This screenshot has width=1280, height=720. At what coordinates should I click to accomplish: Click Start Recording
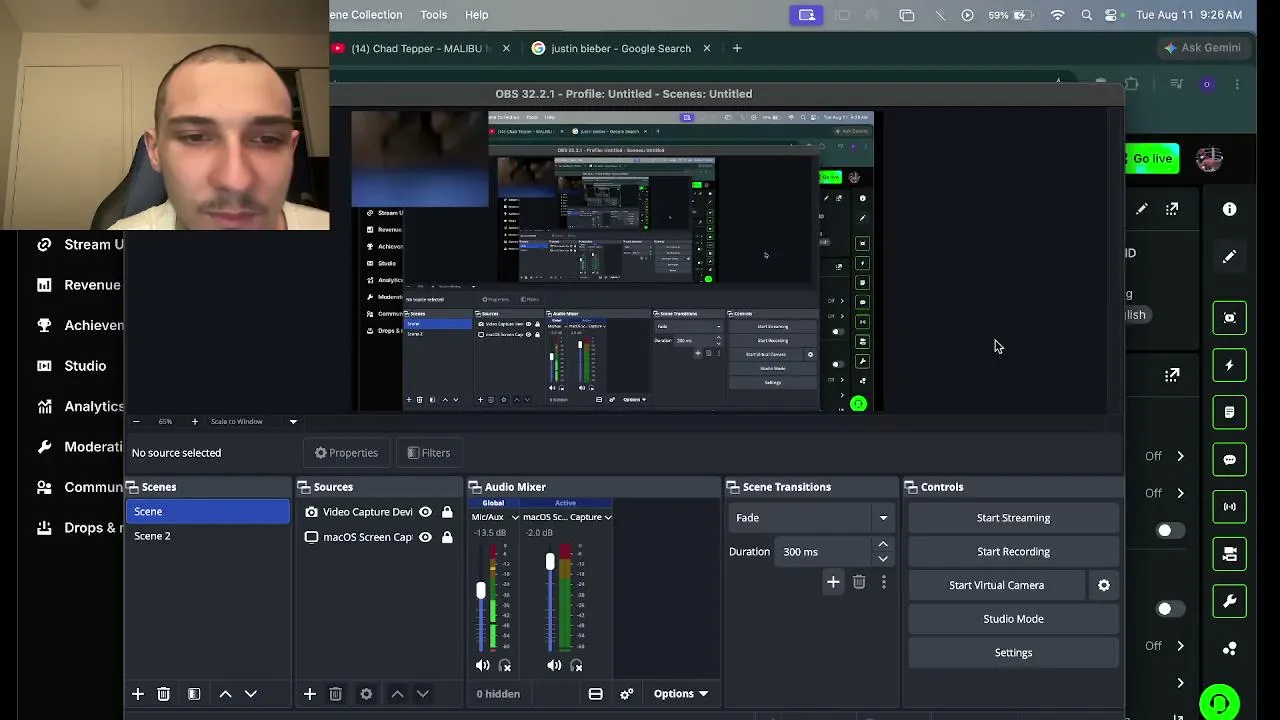click(1013, 552)
